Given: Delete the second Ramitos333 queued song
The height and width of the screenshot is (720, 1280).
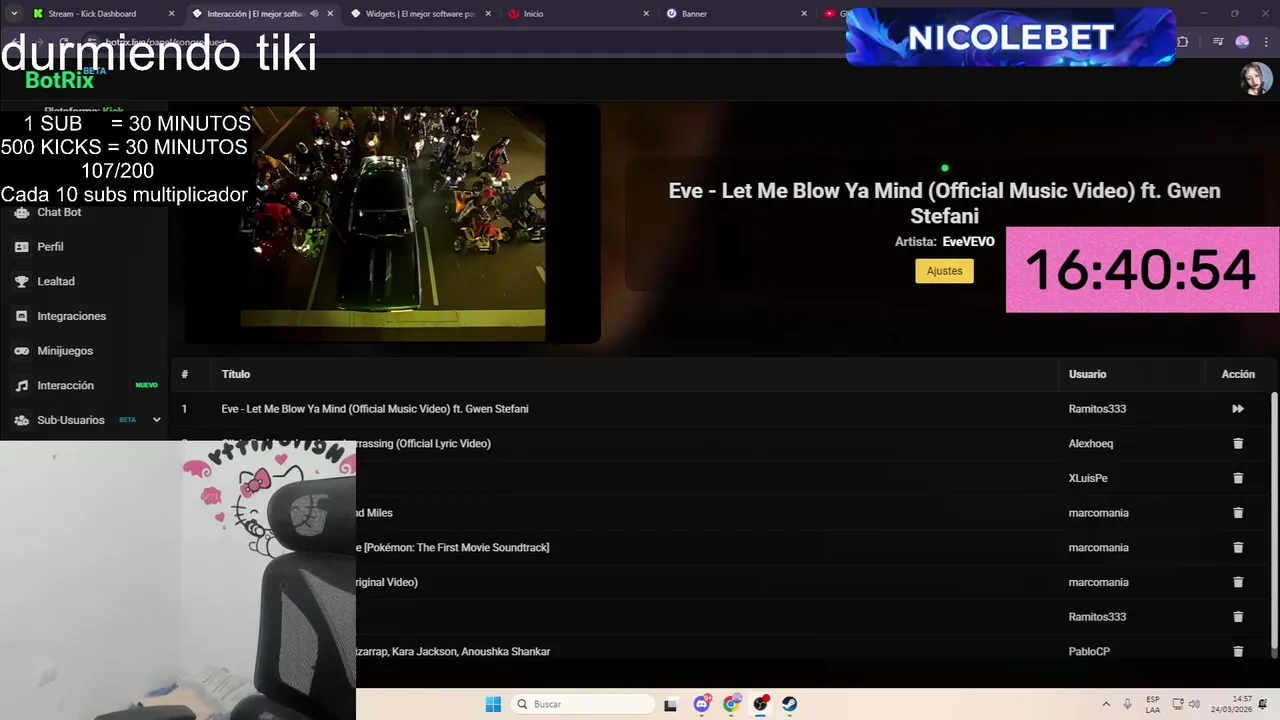Looking at the screenshot, I should coord(1238,617).
